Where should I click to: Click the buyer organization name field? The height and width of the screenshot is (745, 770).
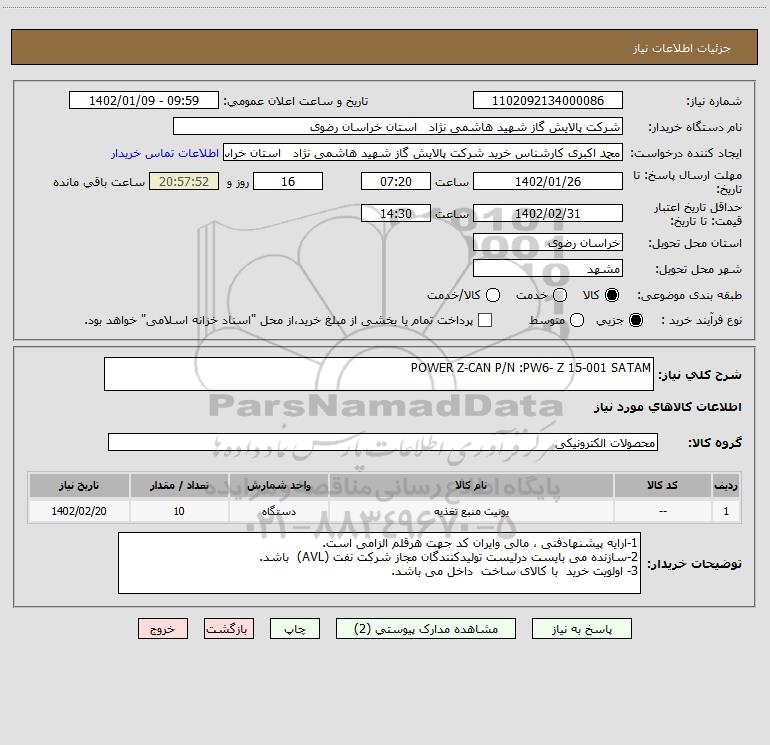click(398, 126)
